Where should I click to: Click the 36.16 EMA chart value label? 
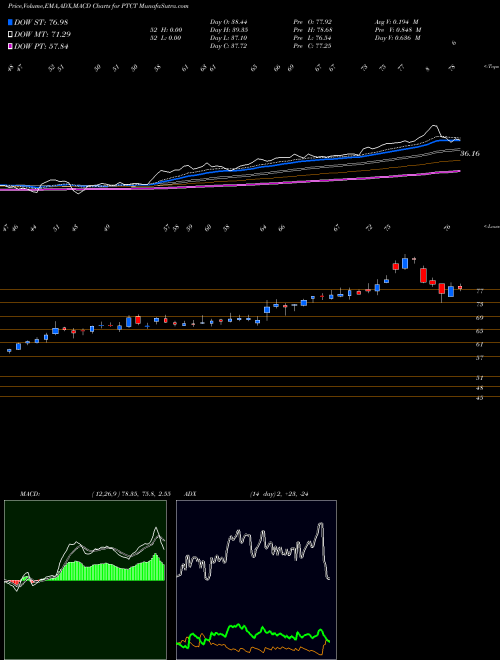469,154
